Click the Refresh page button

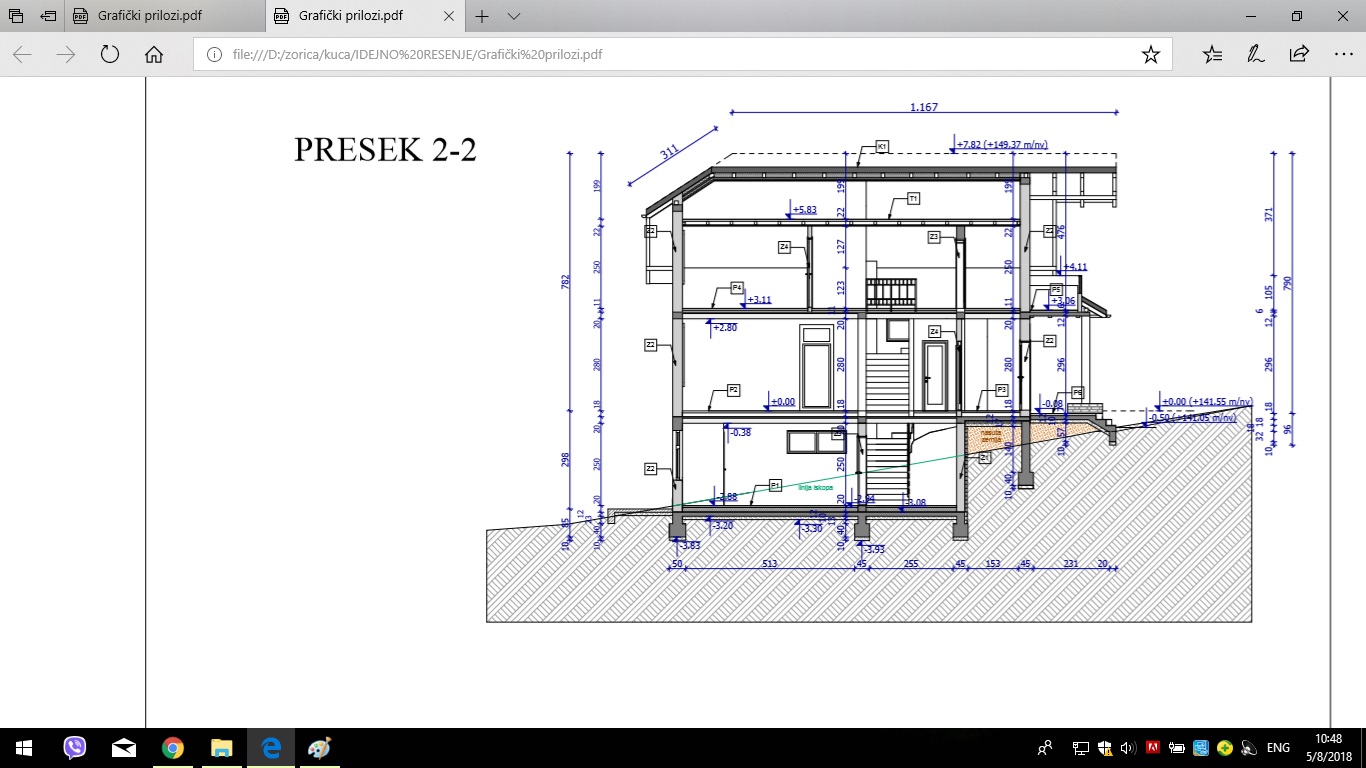click(x=110, y=55)
